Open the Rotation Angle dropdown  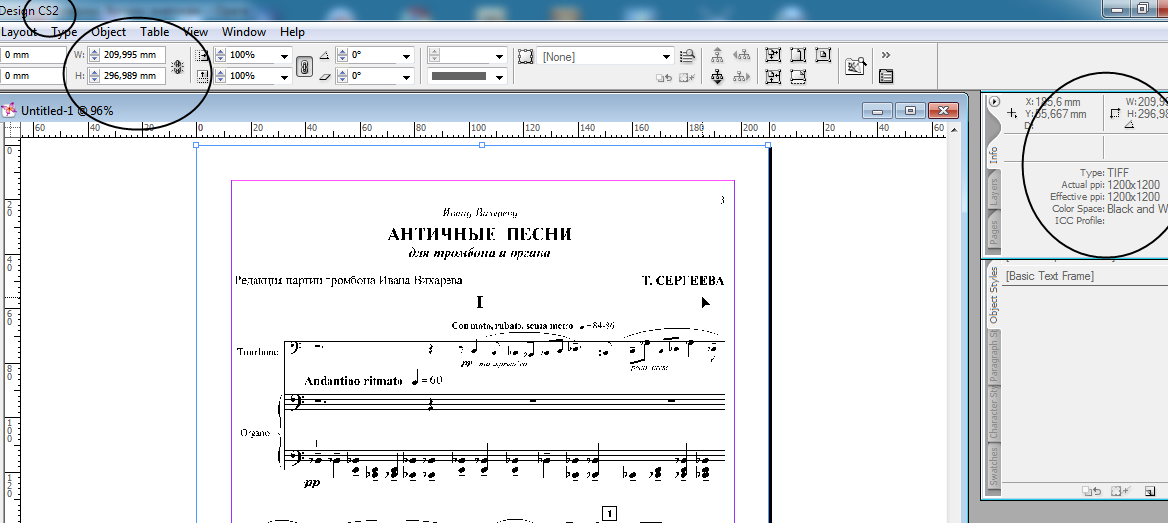407,56
